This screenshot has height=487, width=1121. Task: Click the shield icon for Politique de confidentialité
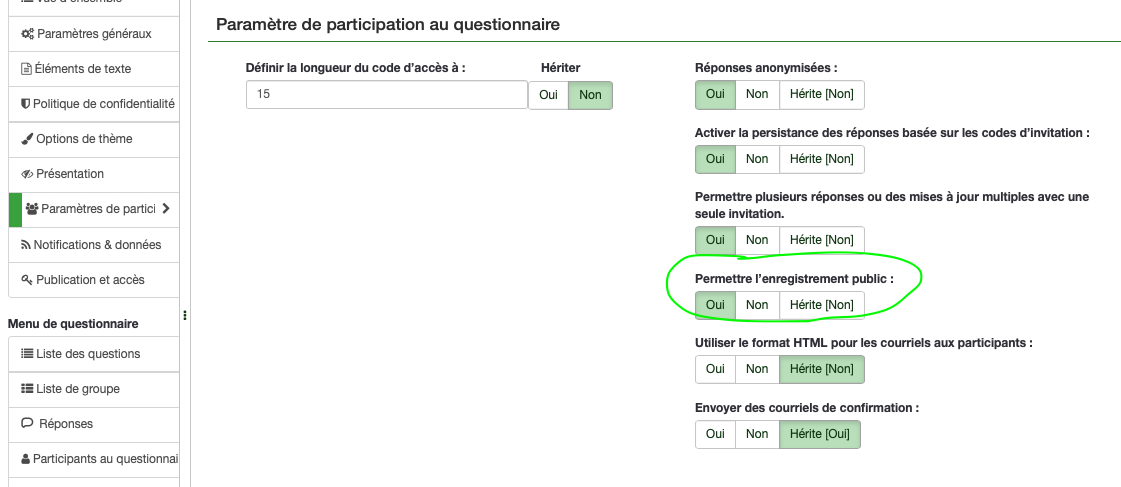25,104
